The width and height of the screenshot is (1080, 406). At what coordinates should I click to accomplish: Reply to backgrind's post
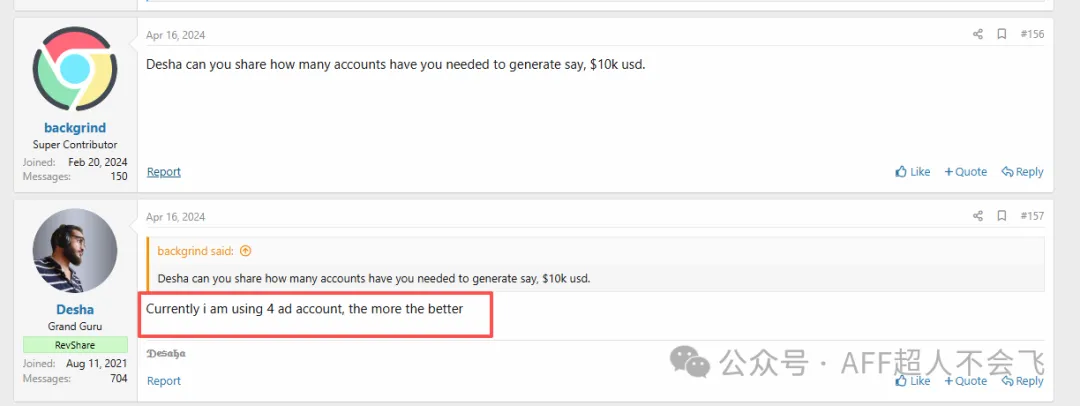pyautogui.click(x=1022, y=172)
